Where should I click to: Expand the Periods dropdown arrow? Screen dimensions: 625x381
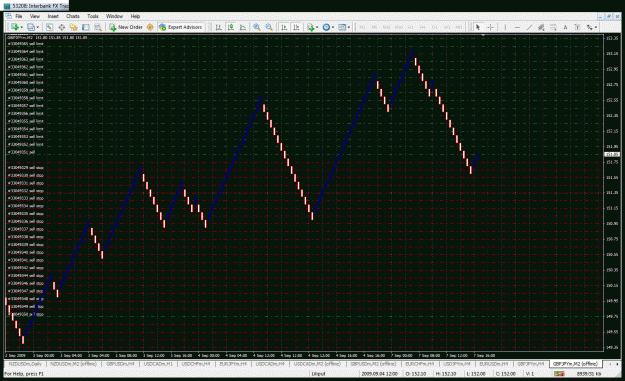(333, 27)
